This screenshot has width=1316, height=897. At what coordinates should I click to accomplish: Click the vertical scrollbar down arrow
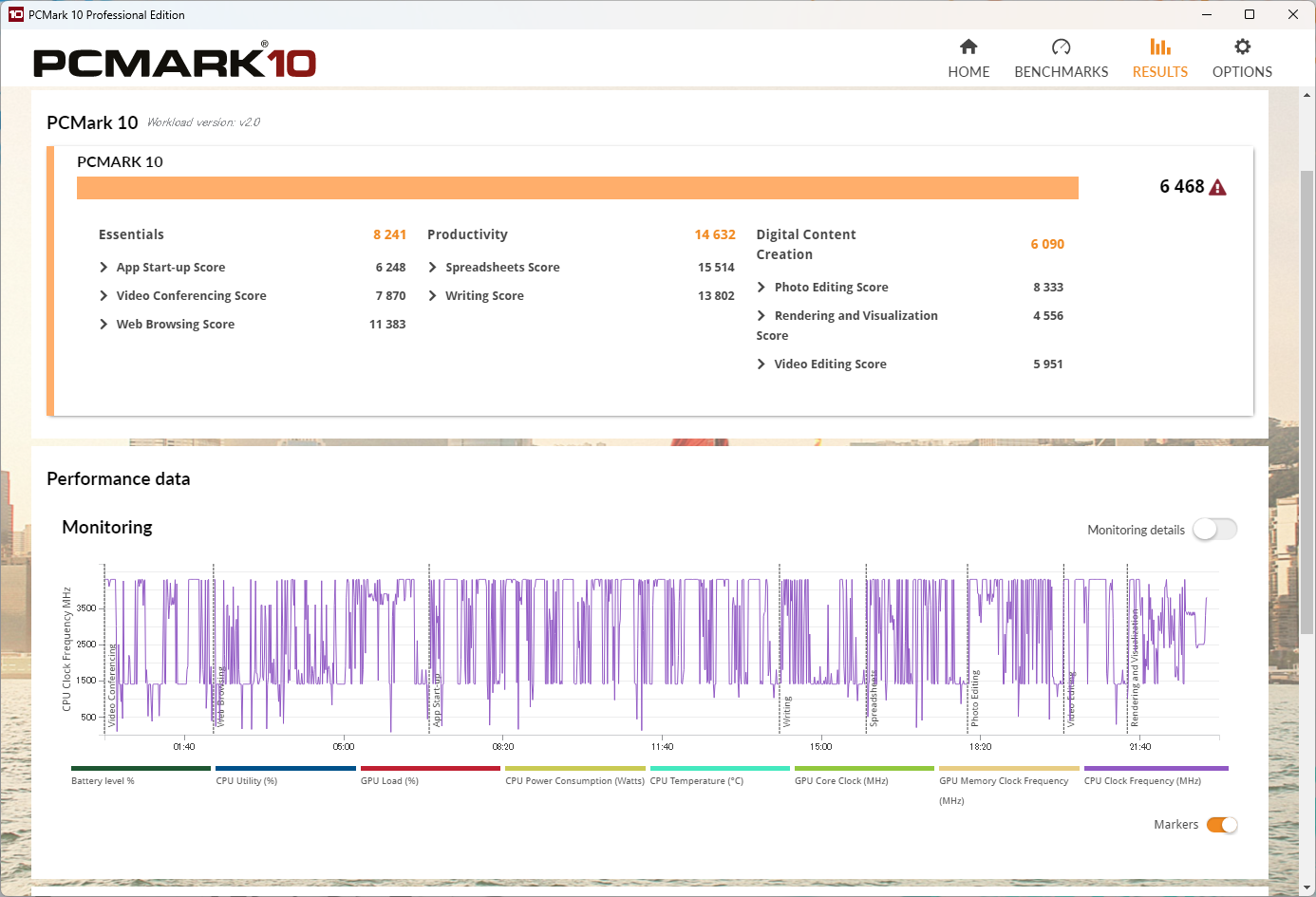click(x=1307, y=888)
